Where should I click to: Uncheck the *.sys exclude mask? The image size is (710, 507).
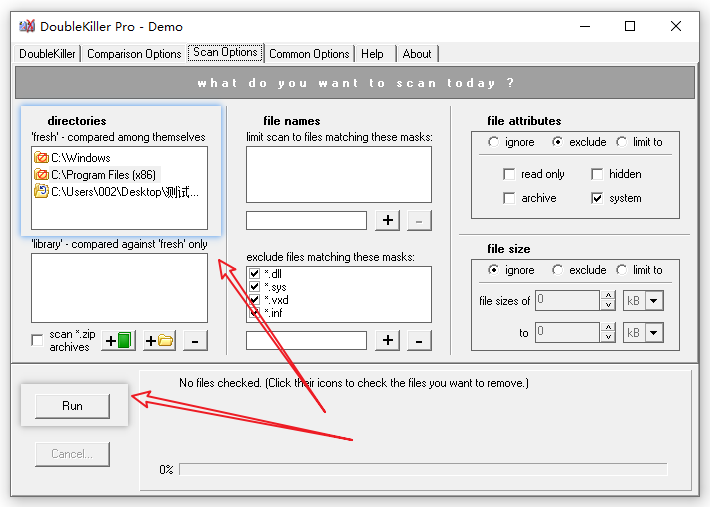point(254,287)
